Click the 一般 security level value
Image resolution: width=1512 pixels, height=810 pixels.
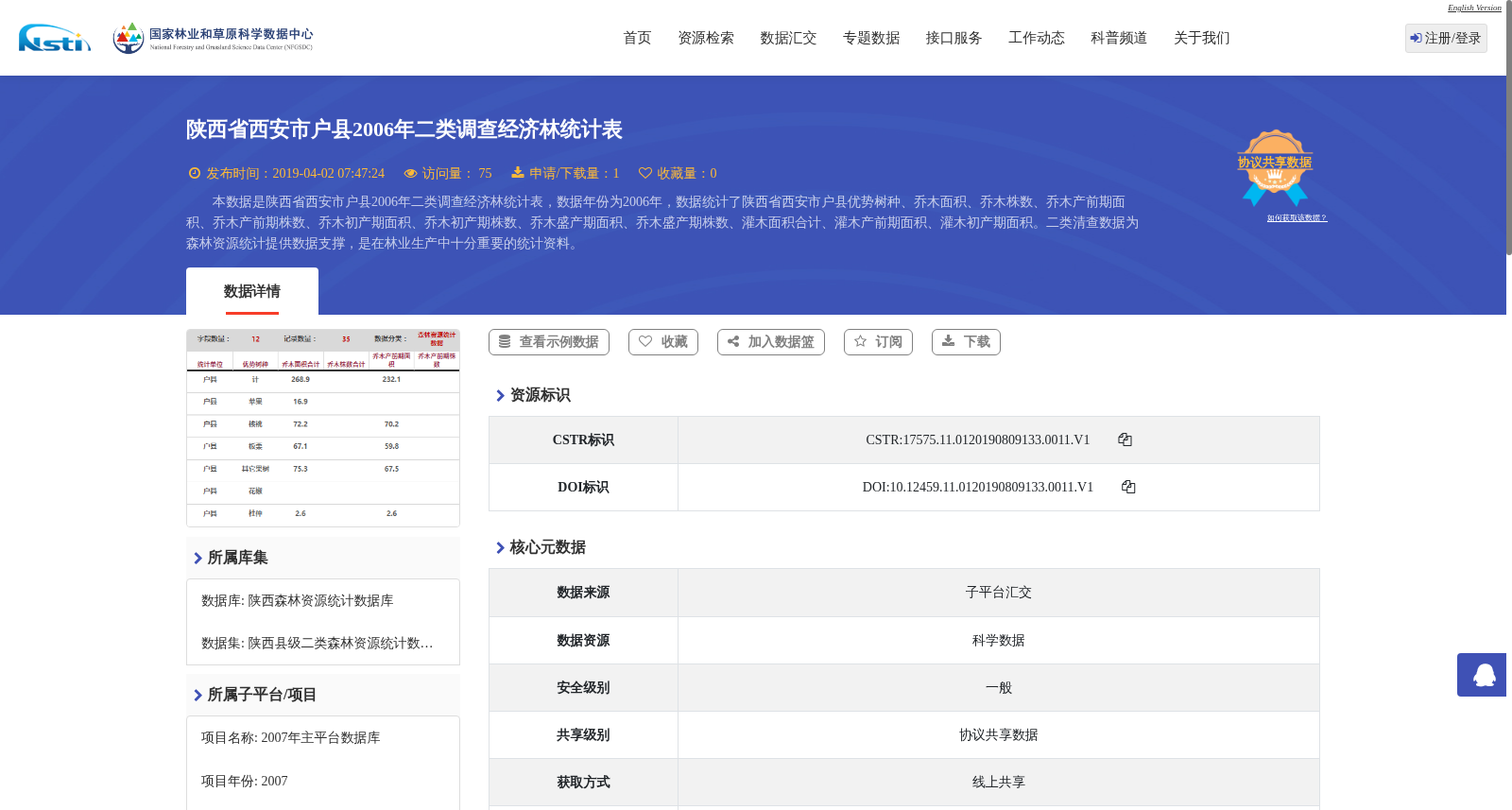click(999, 688)
